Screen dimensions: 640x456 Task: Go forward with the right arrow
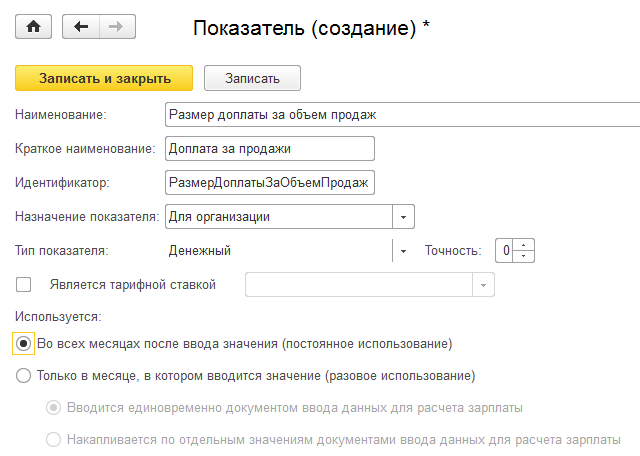[x=116, y=27]
